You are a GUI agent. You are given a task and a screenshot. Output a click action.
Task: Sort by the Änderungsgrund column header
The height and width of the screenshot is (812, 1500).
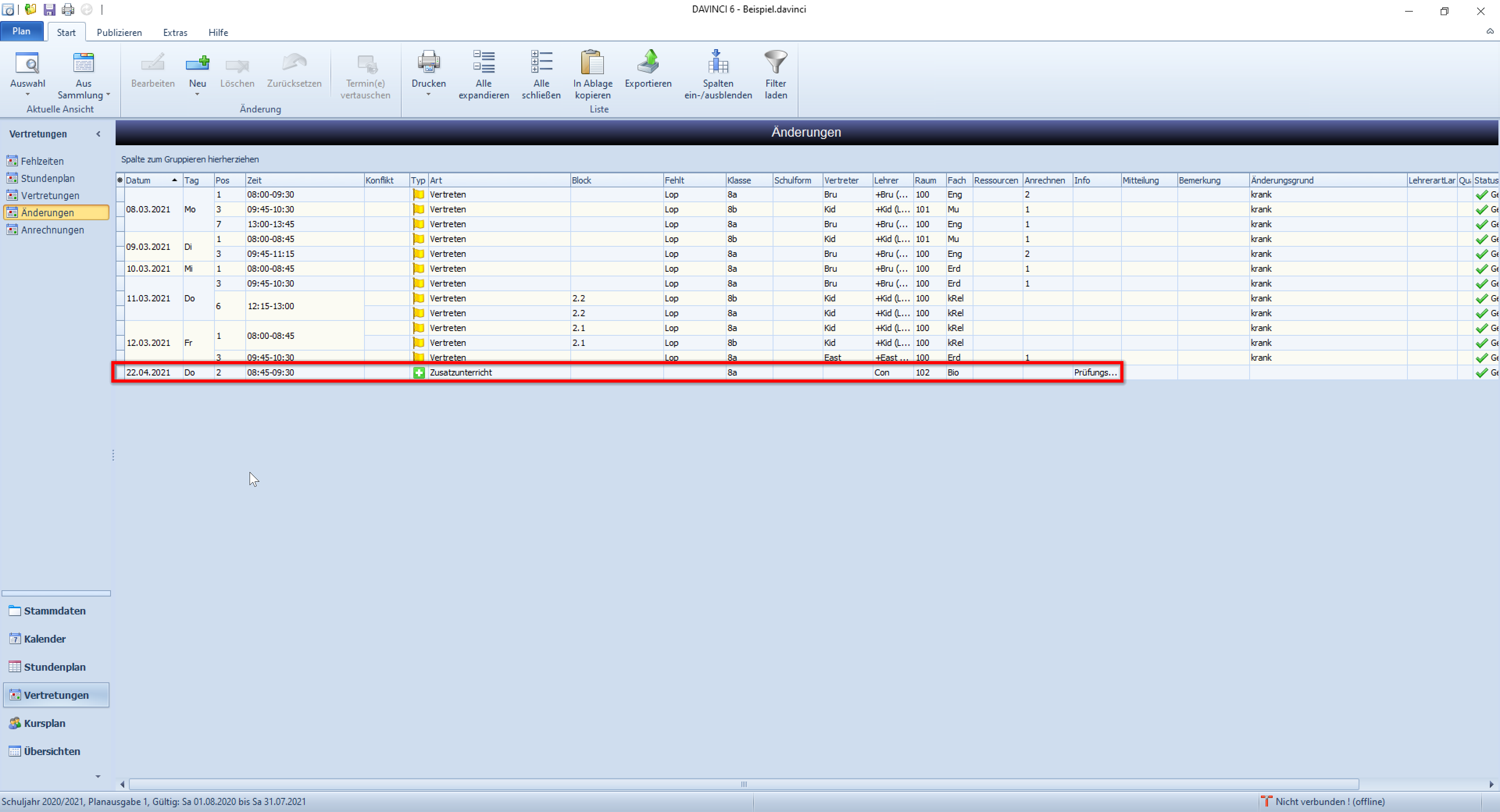[1328, 180]
